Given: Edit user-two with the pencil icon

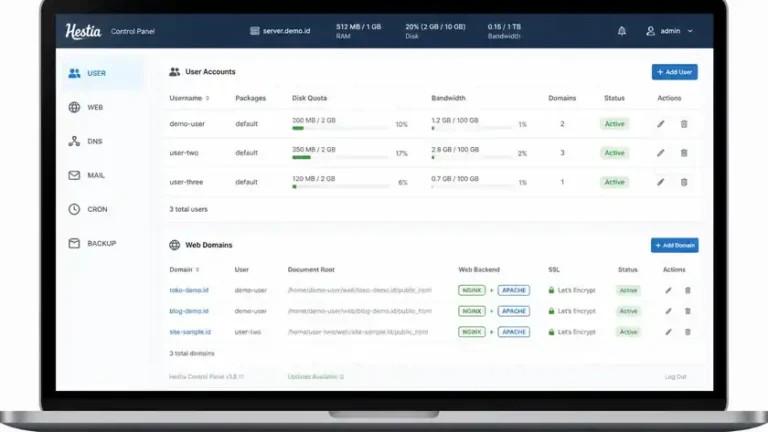Looking at the screenshot, I should tap(661, 153).
